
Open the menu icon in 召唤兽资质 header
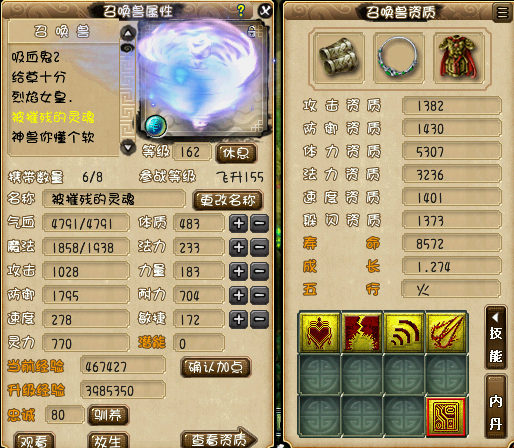tap(502, 13)
